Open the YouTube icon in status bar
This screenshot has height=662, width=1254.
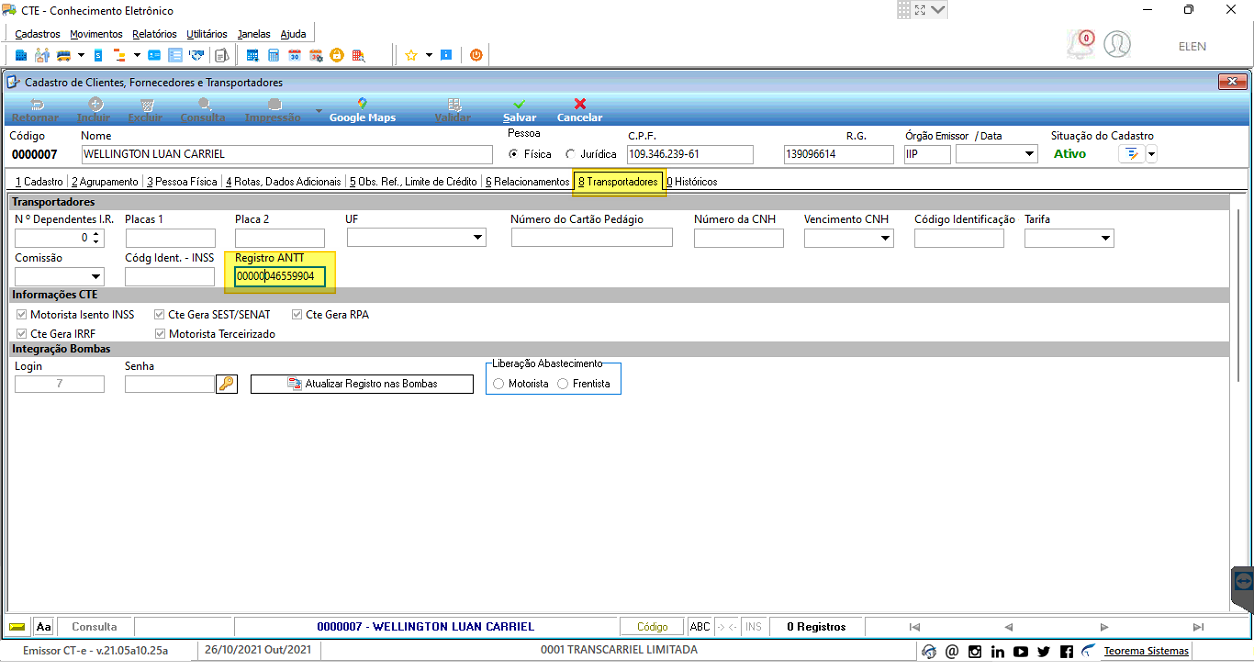coord(1020,651)
